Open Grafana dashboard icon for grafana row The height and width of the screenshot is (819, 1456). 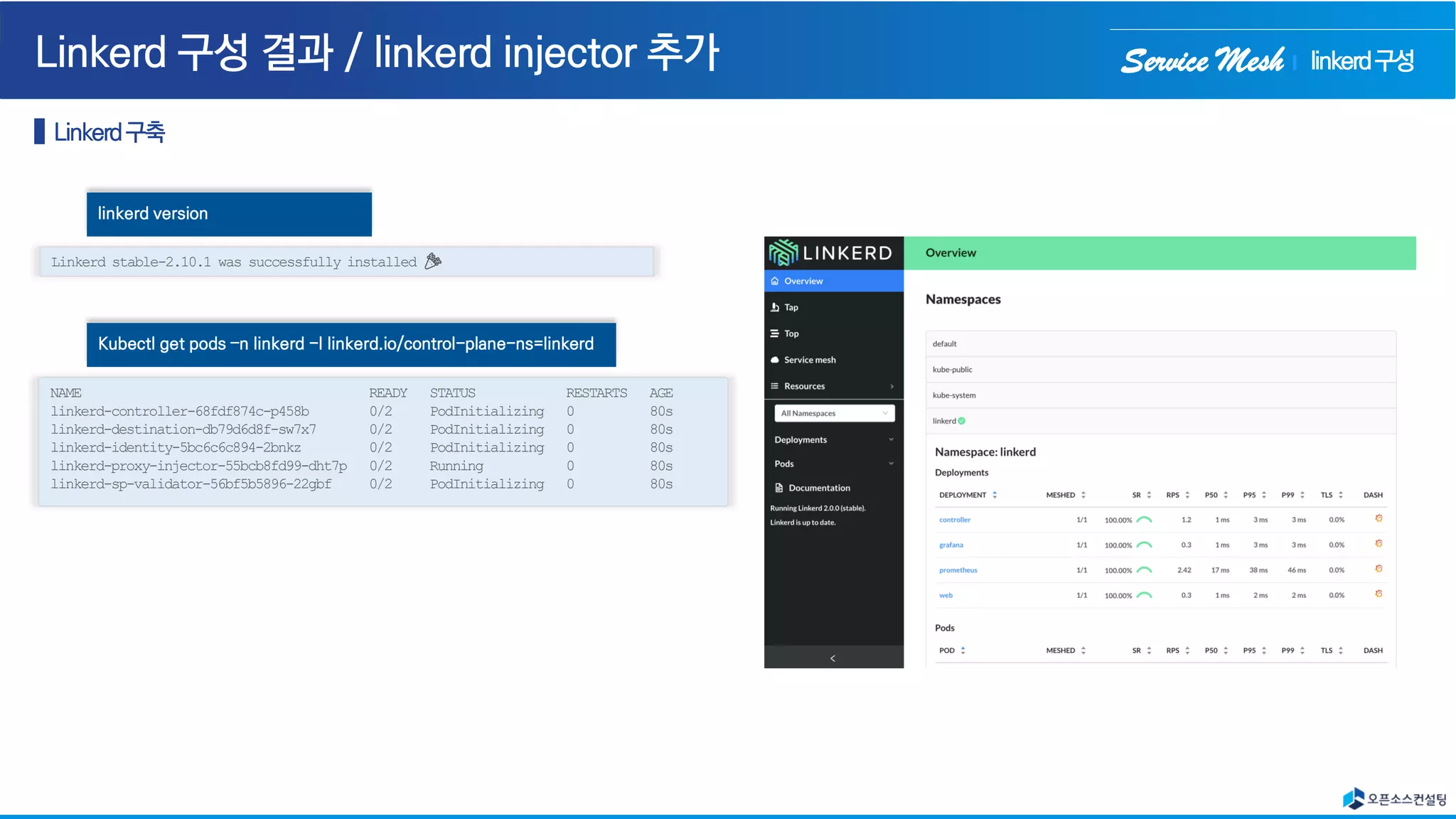(x=1379, y=544)
